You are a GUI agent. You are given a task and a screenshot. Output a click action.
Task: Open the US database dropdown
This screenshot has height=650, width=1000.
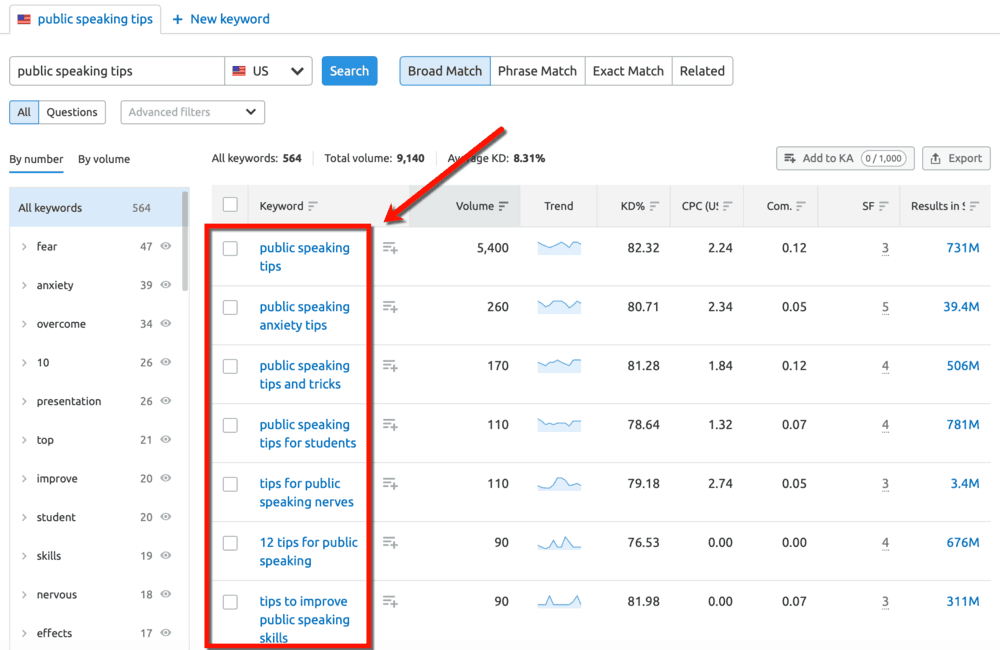(x=268, y=71)
